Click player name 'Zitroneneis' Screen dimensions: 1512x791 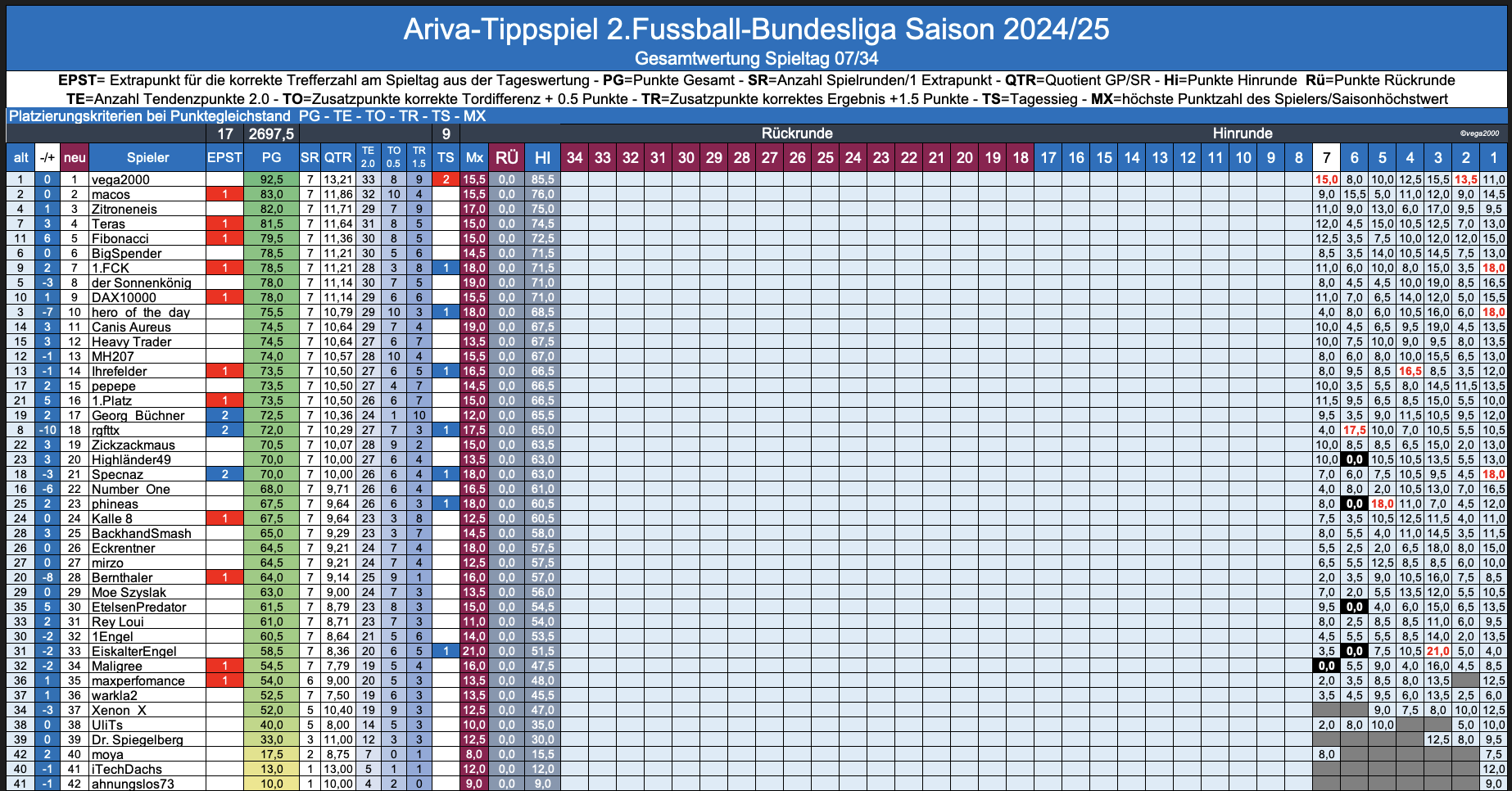click(x=124, y=209)
